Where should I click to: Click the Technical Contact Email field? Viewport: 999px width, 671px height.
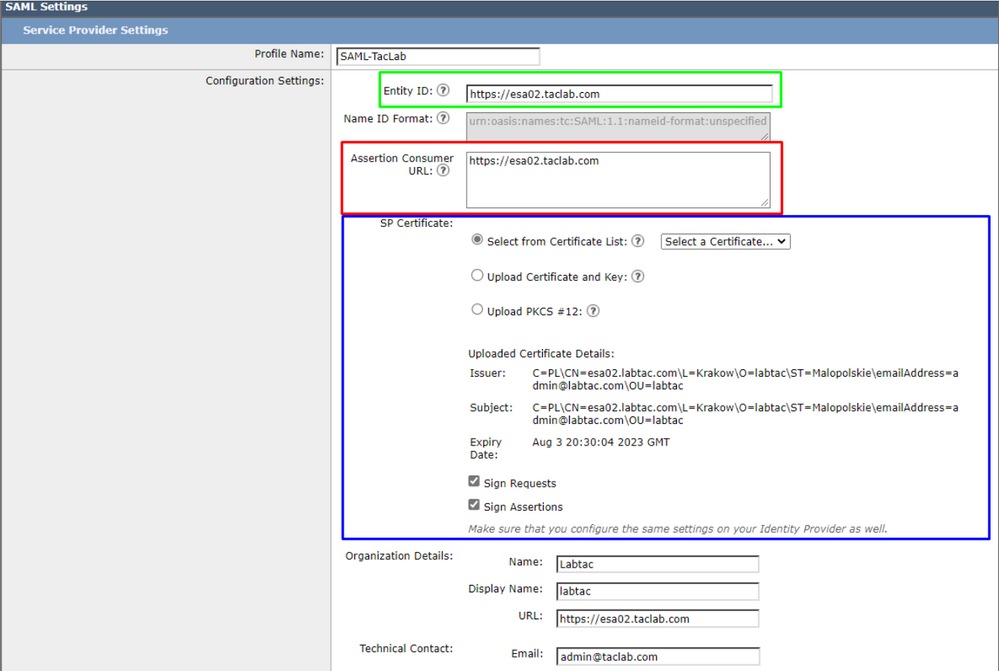click(x=657, y=656)
